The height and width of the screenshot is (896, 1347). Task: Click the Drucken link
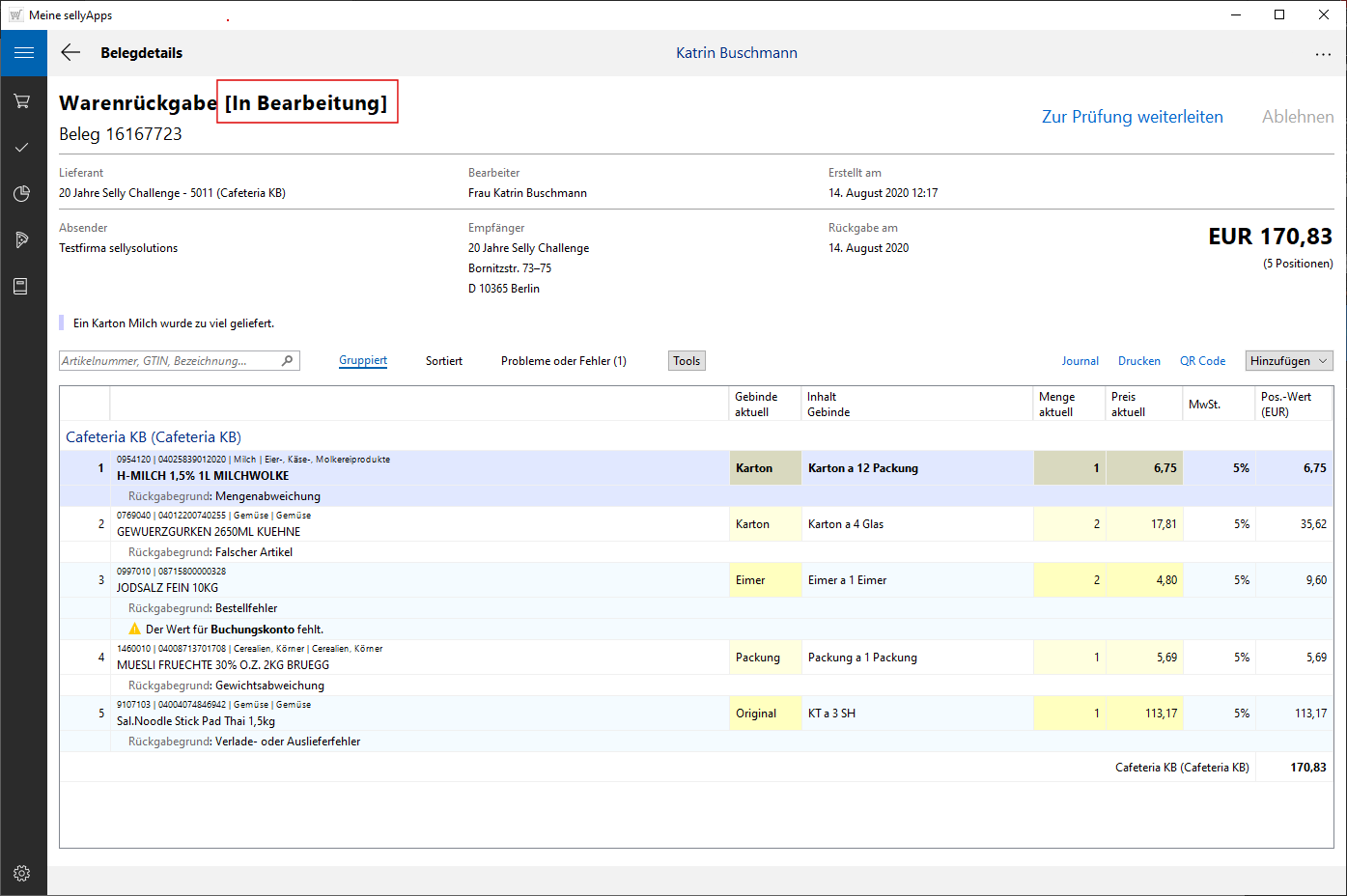tap(1138, 361)
